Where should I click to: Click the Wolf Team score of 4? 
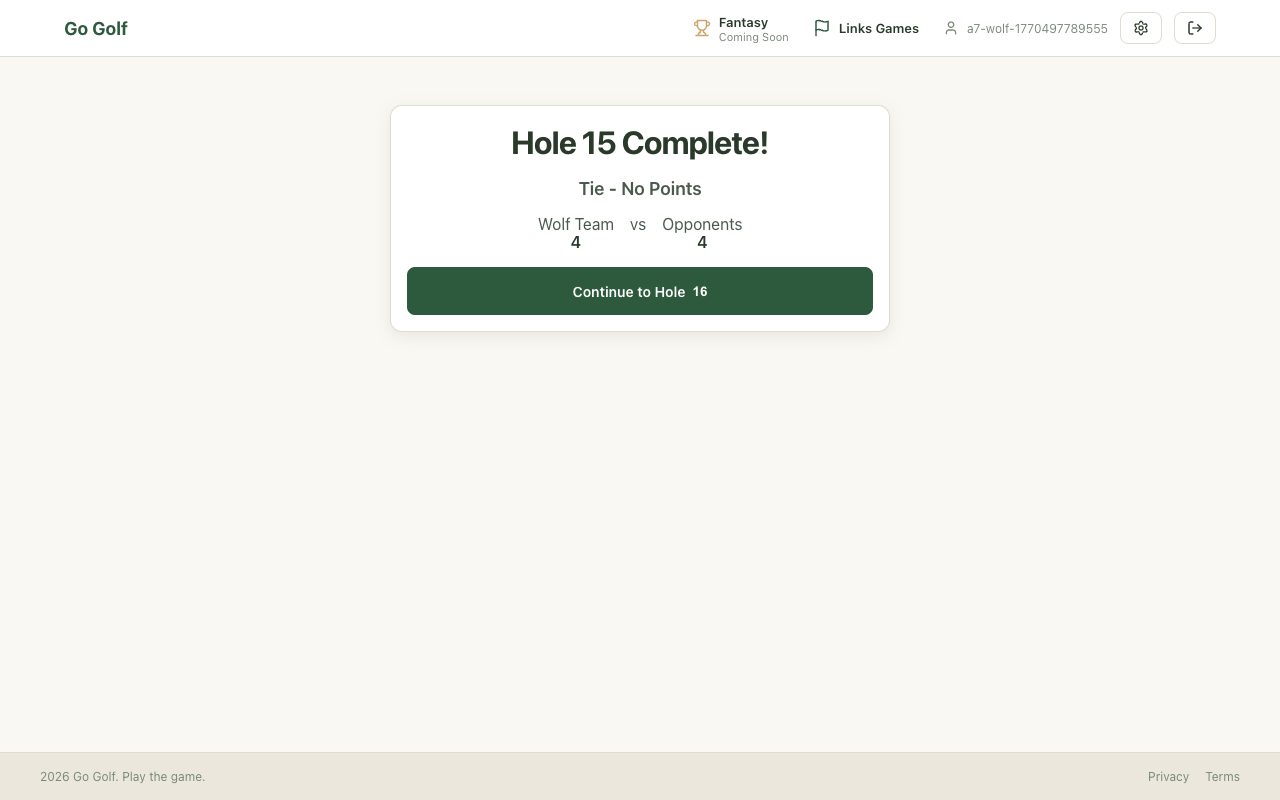click(x=576, y=243)
